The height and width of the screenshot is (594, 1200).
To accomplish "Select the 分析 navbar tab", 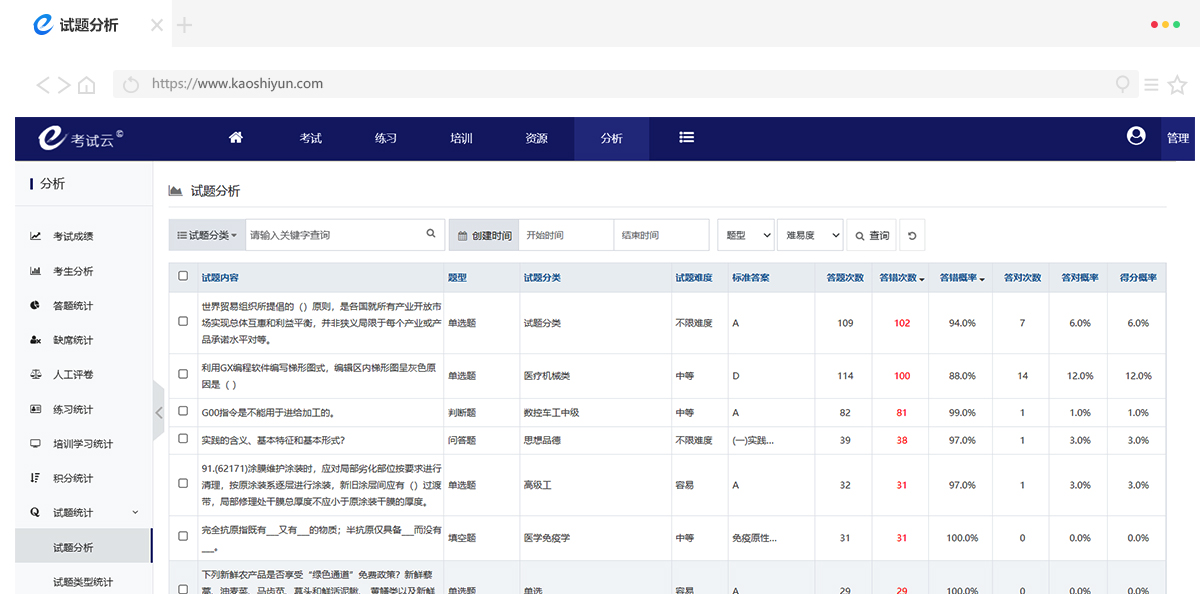I will pyautogui.click(x=611, y=139).
